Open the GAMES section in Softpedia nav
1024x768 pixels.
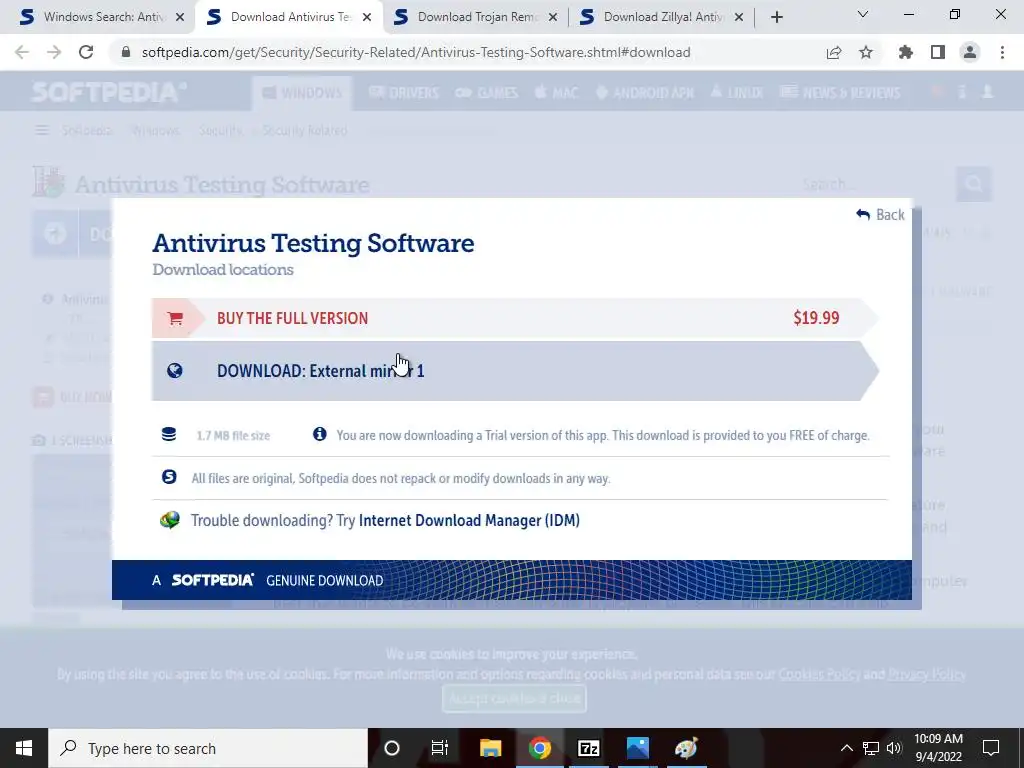[x=487, y=93]
